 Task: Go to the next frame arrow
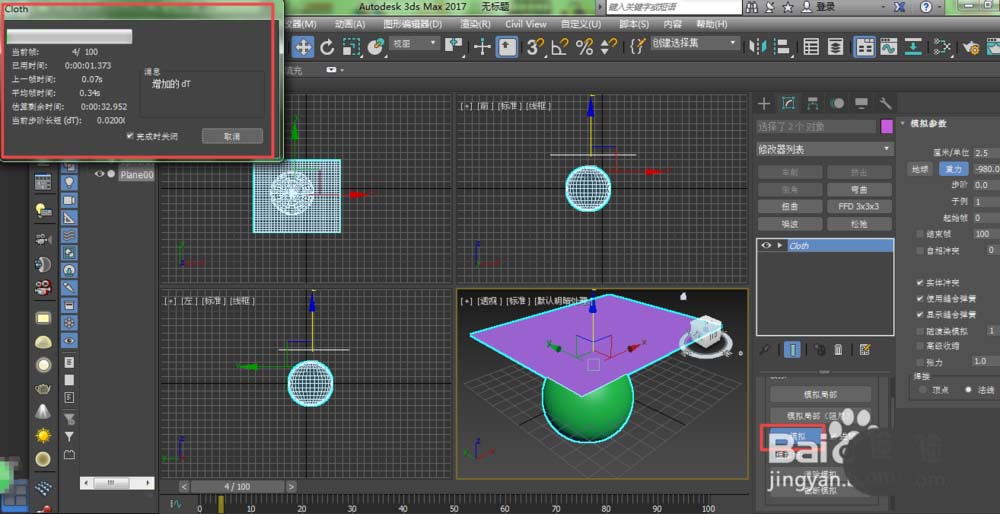pos(291,487)
